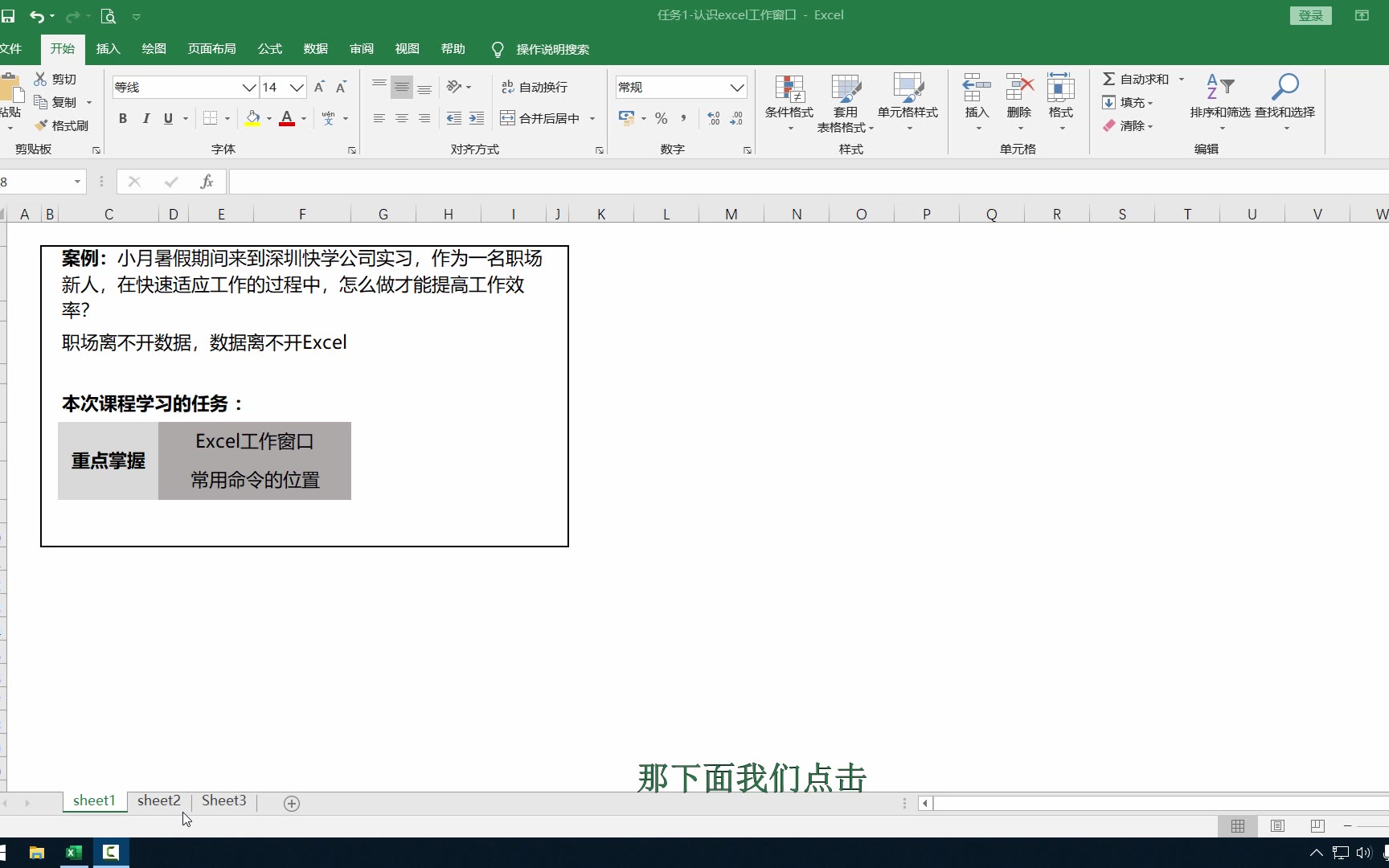Switch to the Page Layout (页面布局) tab
Image resolution: width=1389 pixels, height=868 pixels.
click(211, 49)
